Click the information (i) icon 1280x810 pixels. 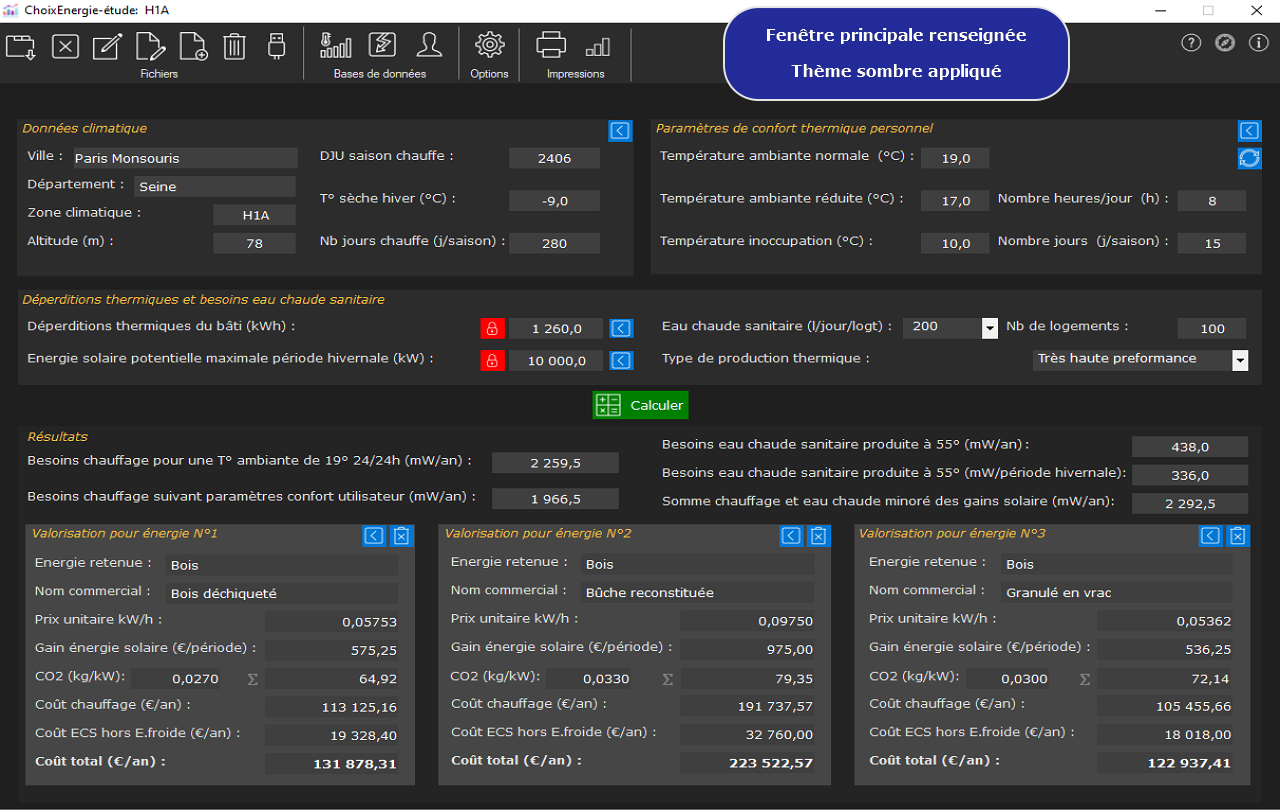(x=1259, y=43)
